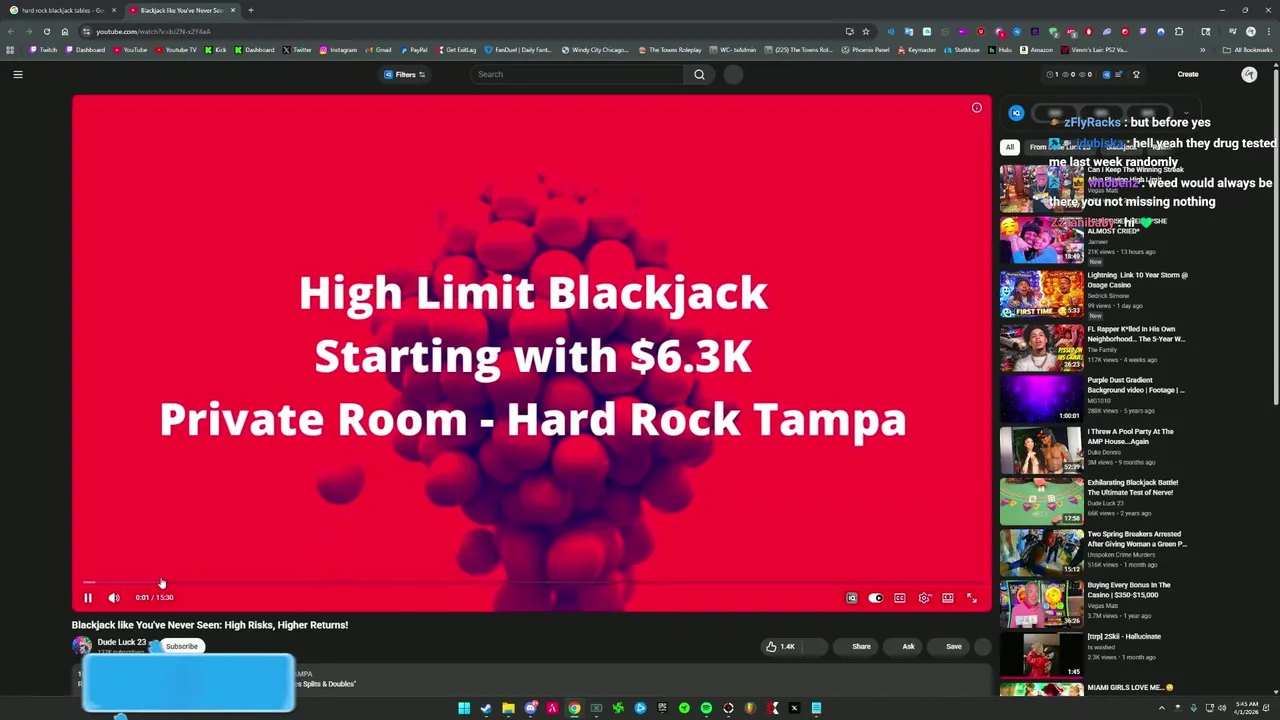This screenshot has width=1280, height=720.
Task: Open a new browser tab
Action: (x=250, y=10)
